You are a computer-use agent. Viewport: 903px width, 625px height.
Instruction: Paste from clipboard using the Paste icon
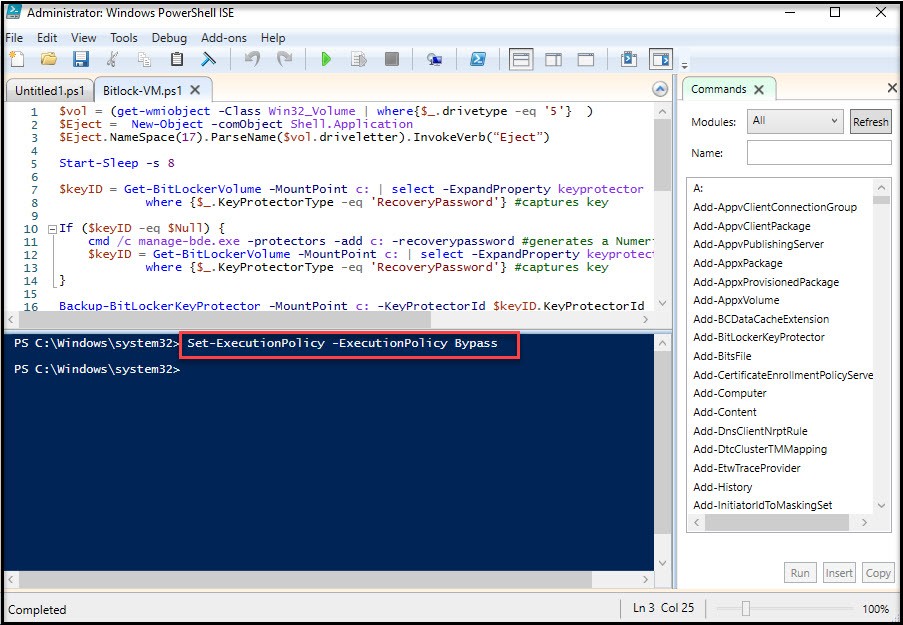(177, 59)
